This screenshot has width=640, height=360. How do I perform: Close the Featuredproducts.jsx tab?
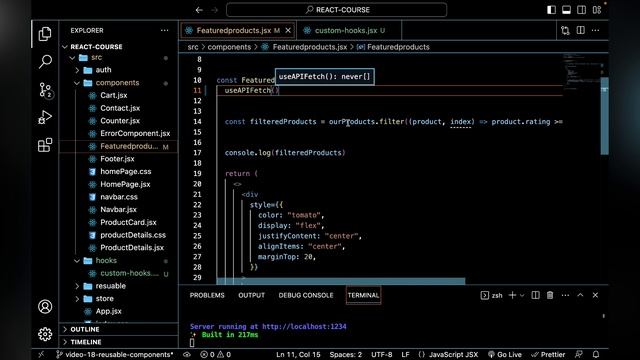(288, 30)
